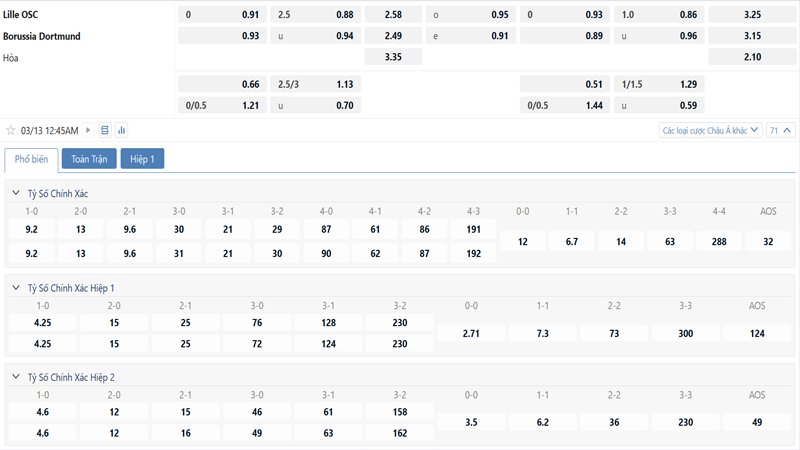Viewport: 800px width, 450px height.
Task: Click full-match 4-4 score odds 288
Action: 719,241
